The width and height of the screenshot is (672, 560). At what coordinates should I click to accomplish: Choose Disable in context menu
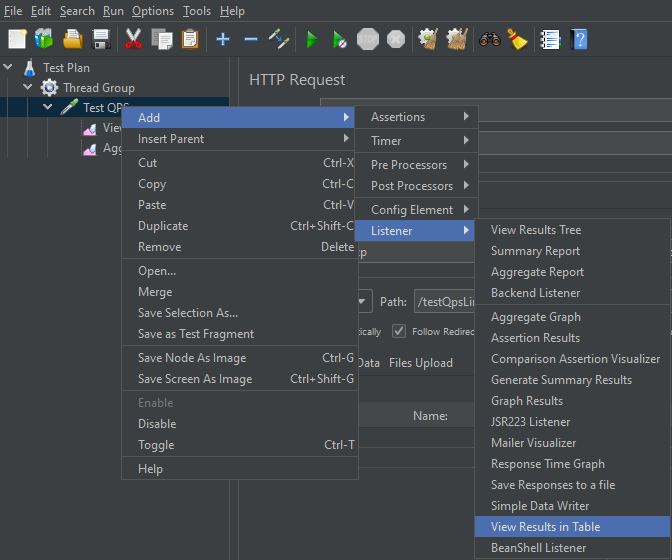point(240,424)
